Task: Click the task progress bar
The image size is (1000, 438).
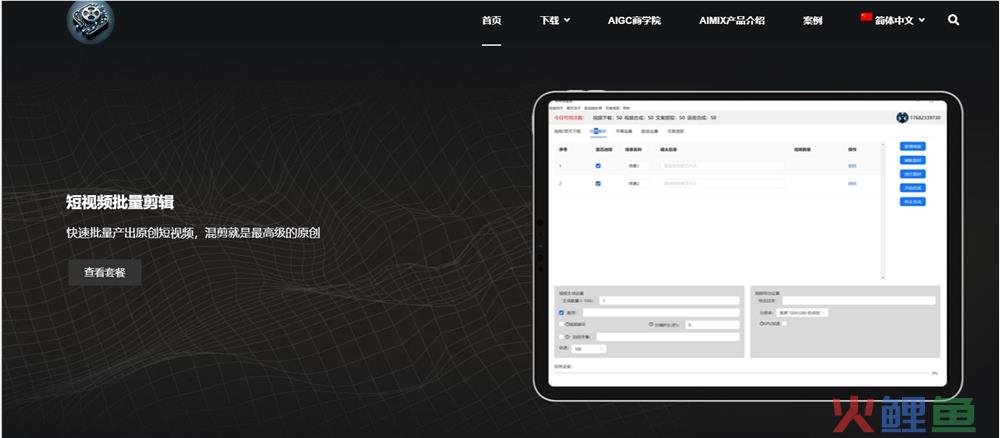Action: (x=743, y=372)
